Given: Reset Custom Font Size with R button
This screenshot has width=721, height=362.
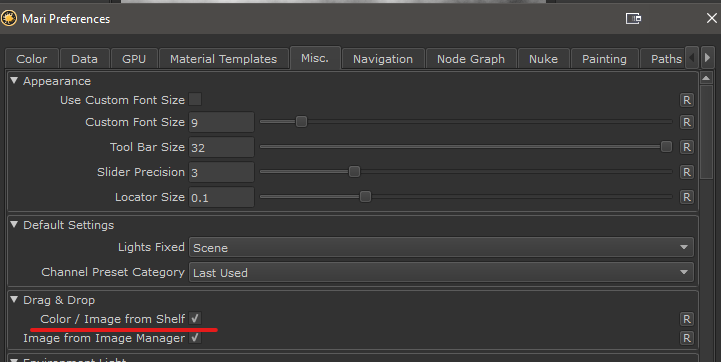Looking at the screenshot, I should click(x=687, y=122).
